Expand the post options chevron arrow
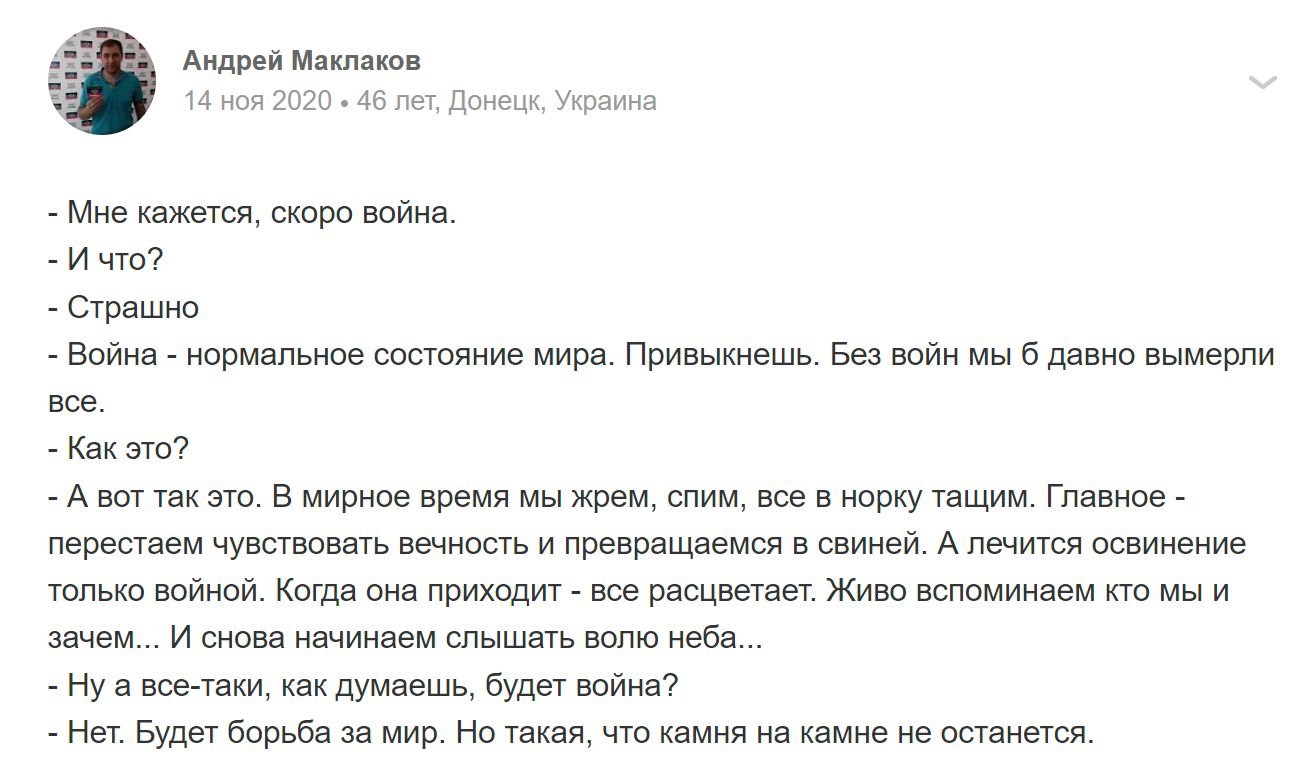 pyautogui.click(x=1263, y=82)
